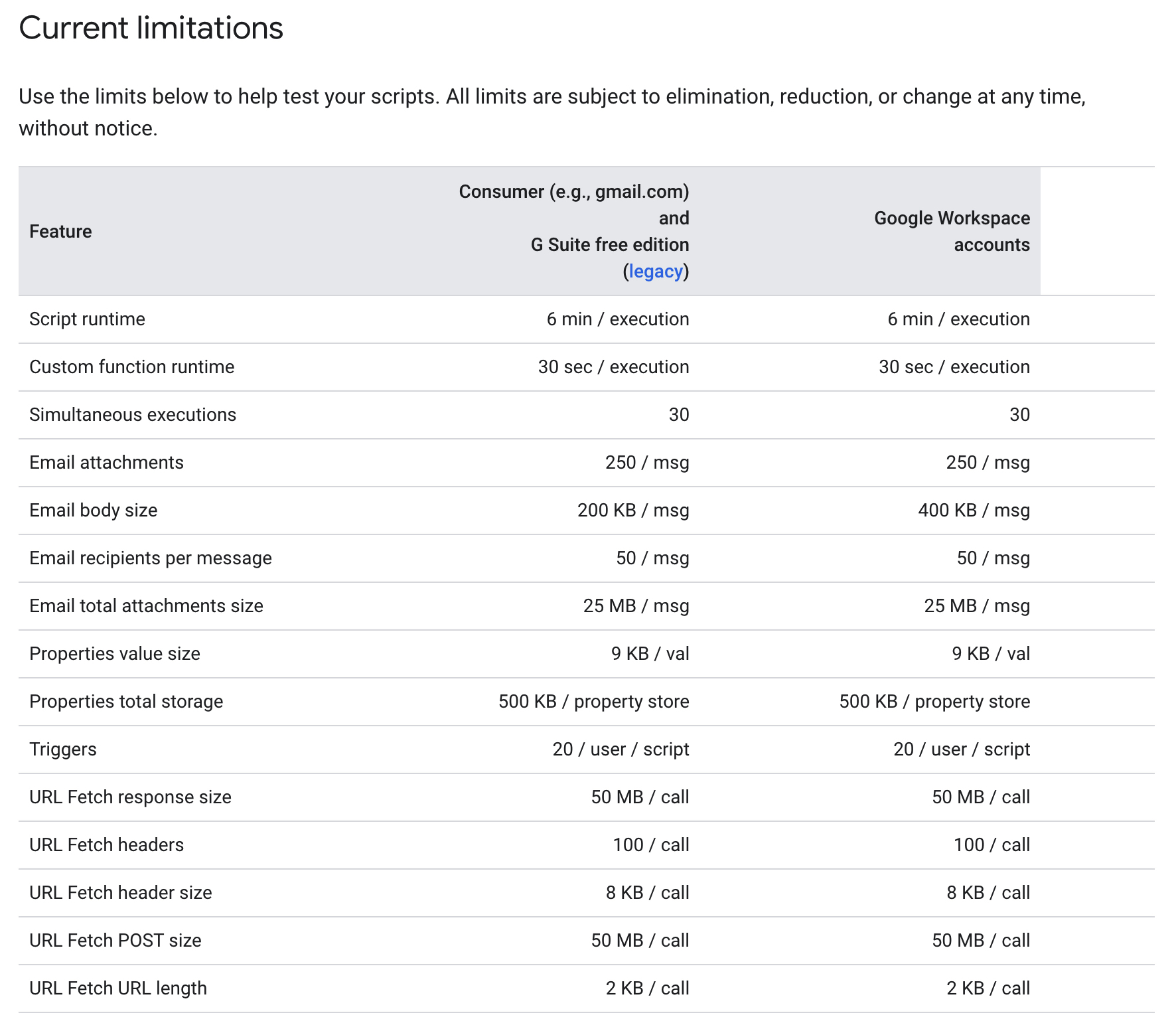The image size is (1176, 1029).
Task: Click the Feature column header
Action: [x=61, y=232]
